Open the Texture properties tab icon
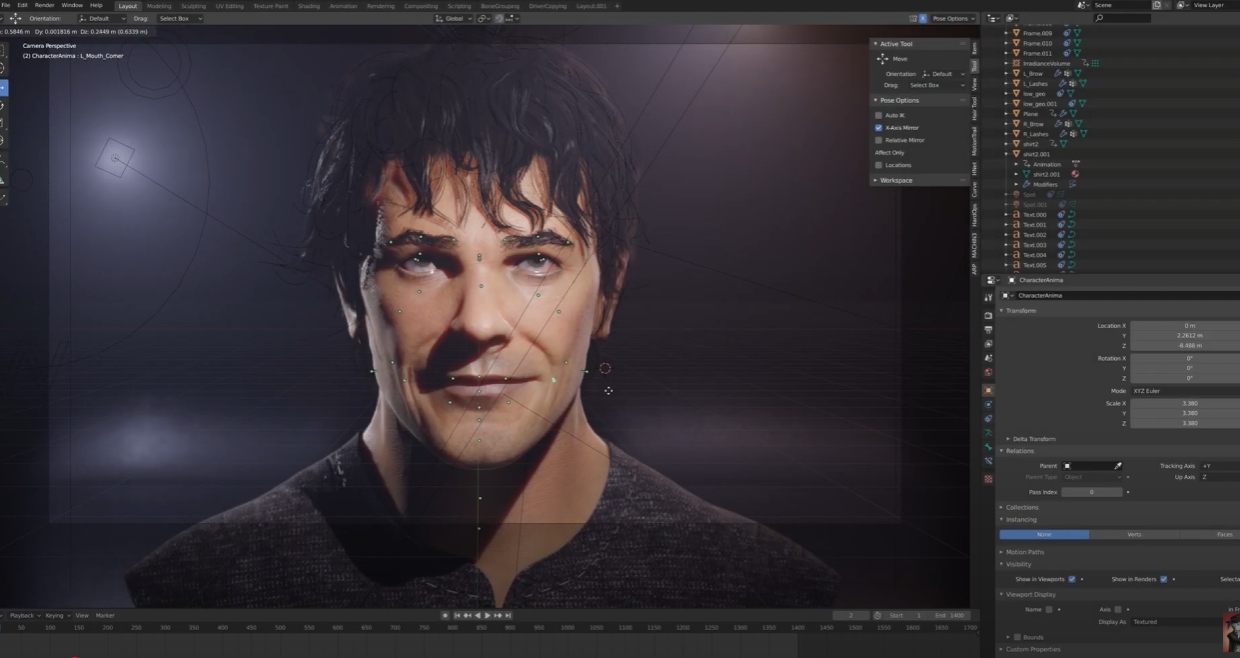This screenshot has height=658, width=1240. click(x=988, y=479)
